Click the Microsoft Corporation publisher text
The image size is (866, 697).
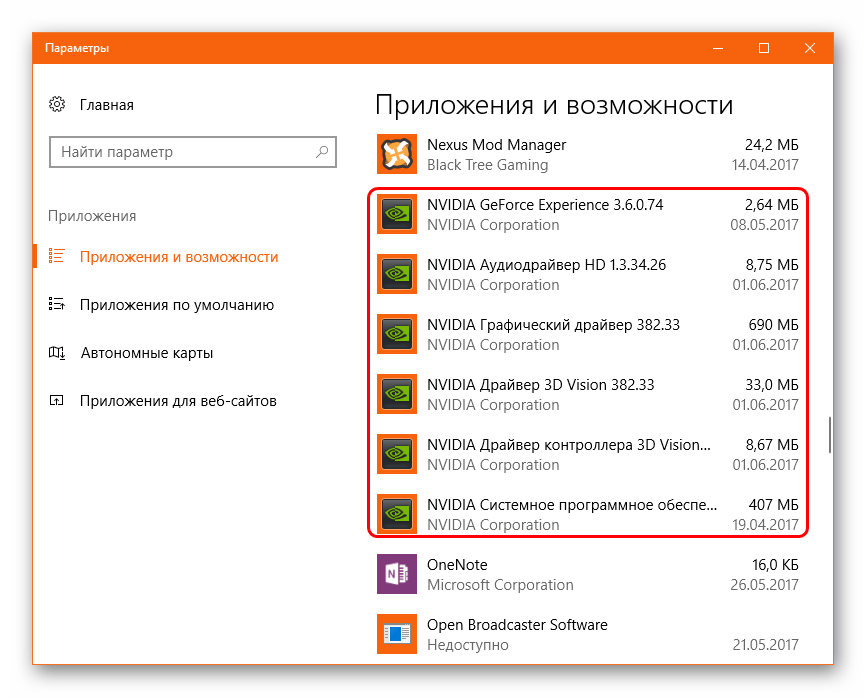pos(500,585)
